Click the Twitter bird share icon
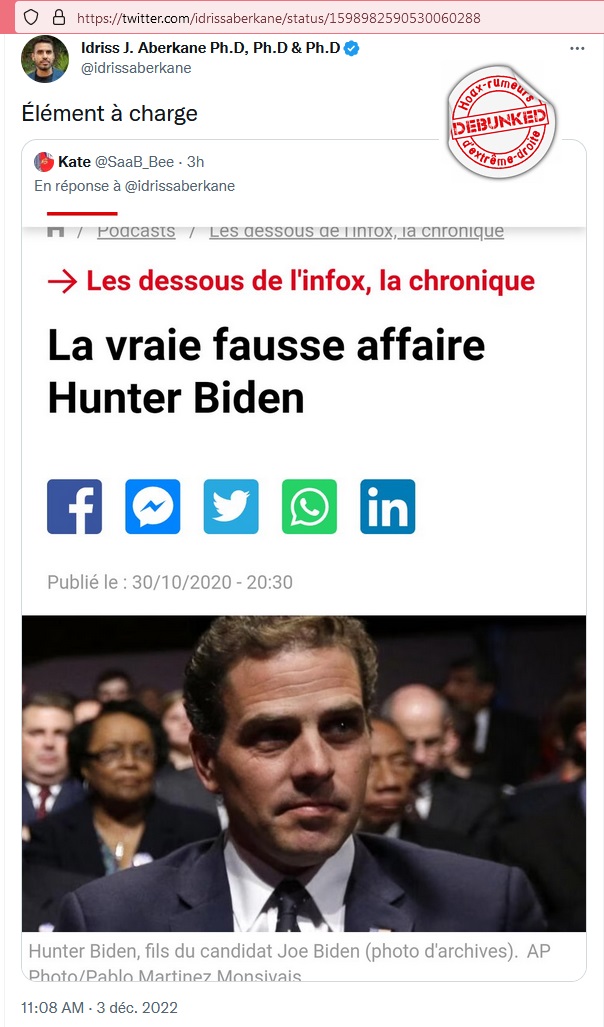Screen dimensions: 604x1027 [x=231, y=506]
